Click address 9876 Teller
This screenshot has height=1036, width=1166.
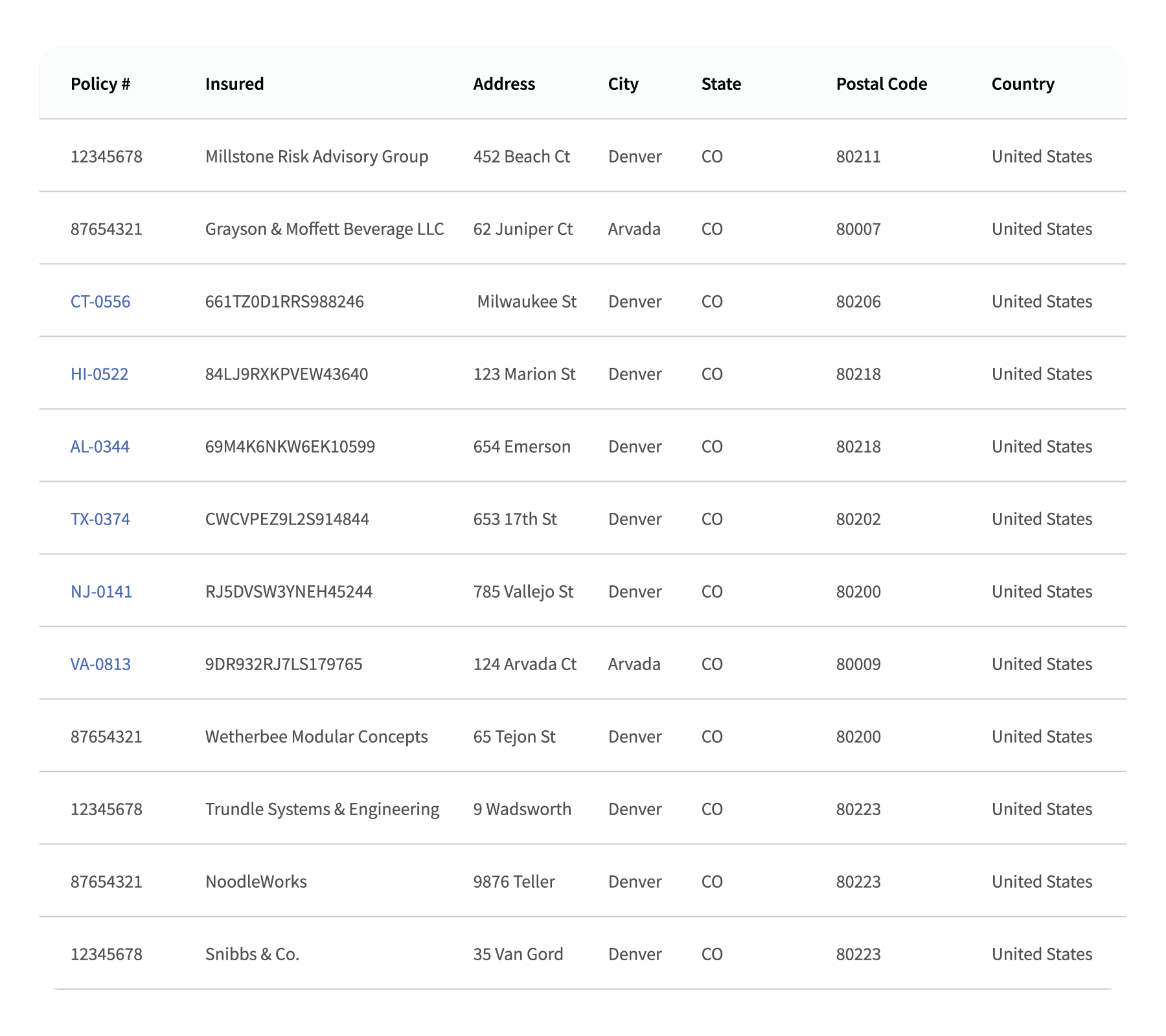click(514, 881)
